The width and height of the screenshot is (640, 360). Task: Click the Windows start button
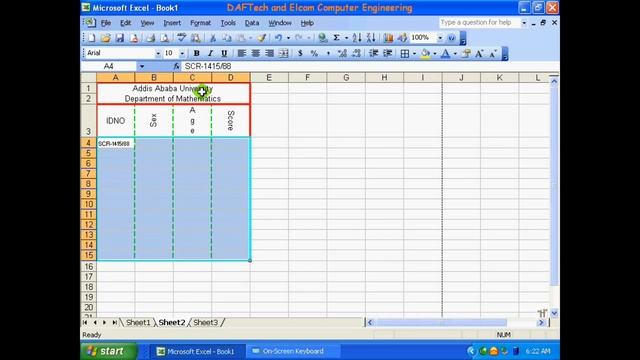(x=108, y=351)
